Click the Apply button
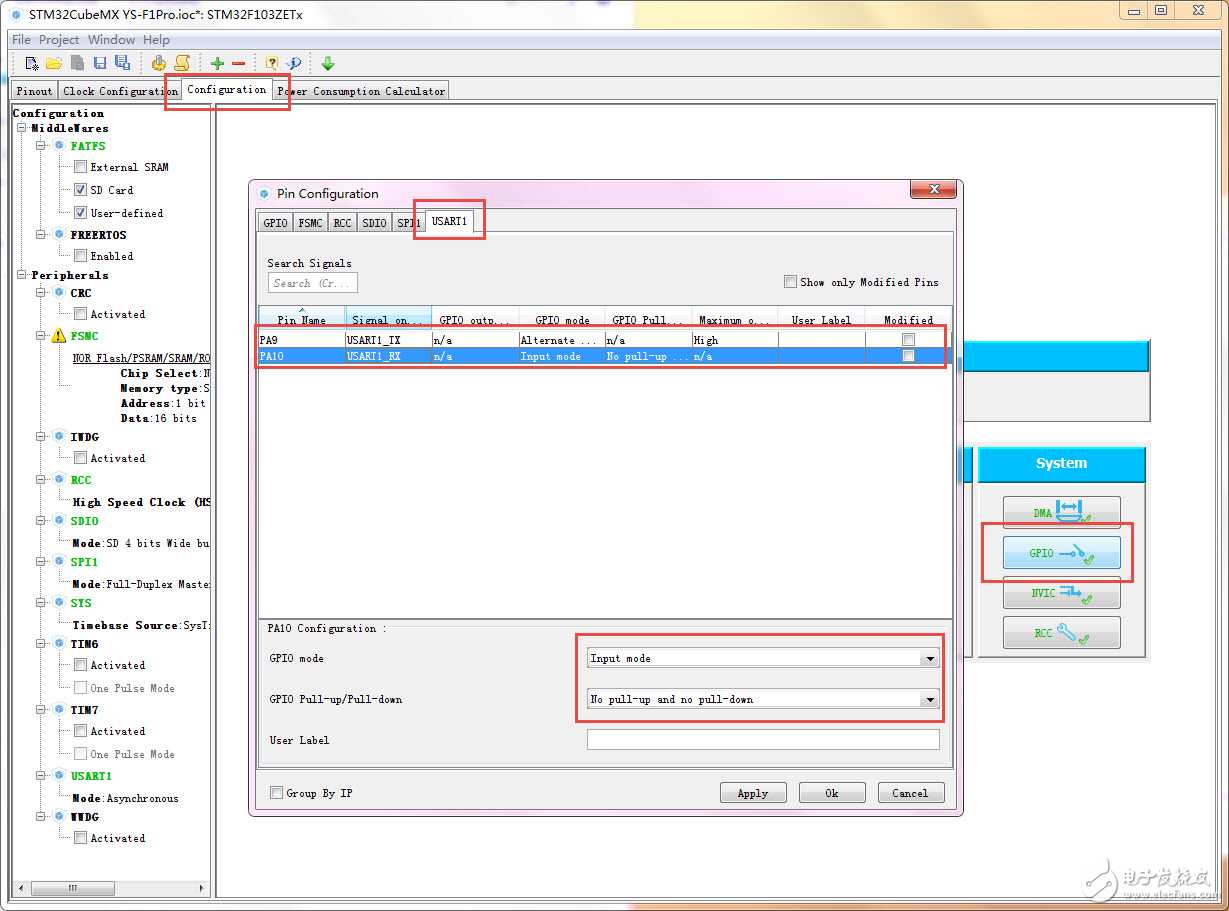This screenshot has width=1229, height=911. tap(753, 793)
